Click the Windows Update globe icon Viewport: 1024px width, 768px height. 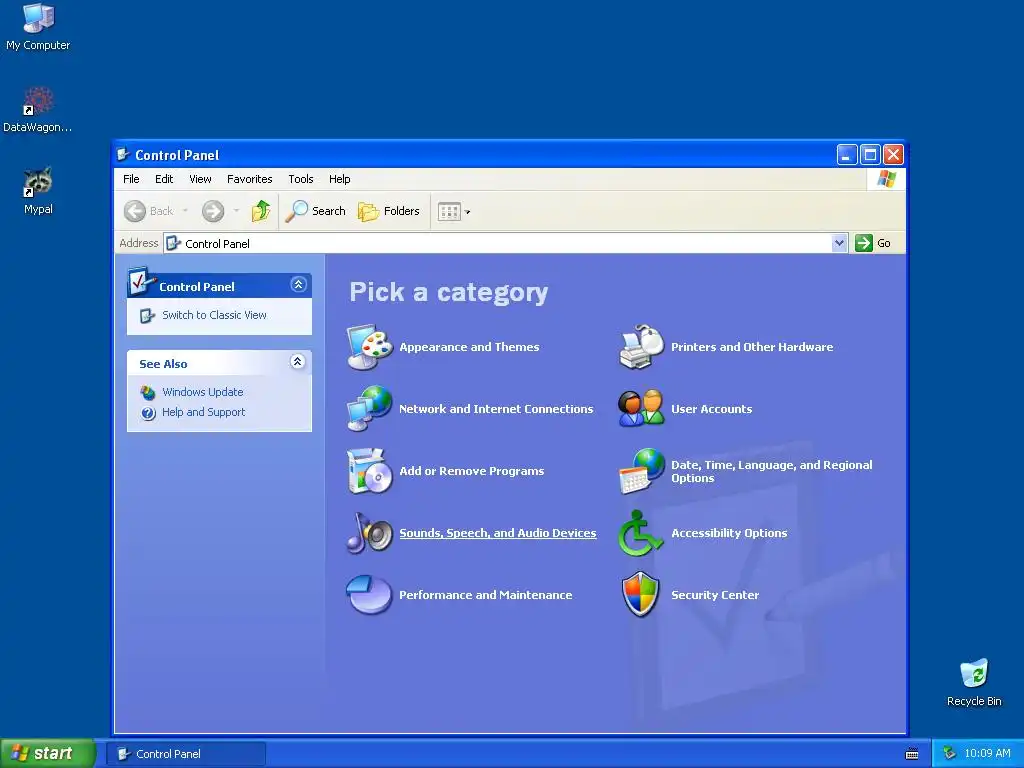[148, 392]
